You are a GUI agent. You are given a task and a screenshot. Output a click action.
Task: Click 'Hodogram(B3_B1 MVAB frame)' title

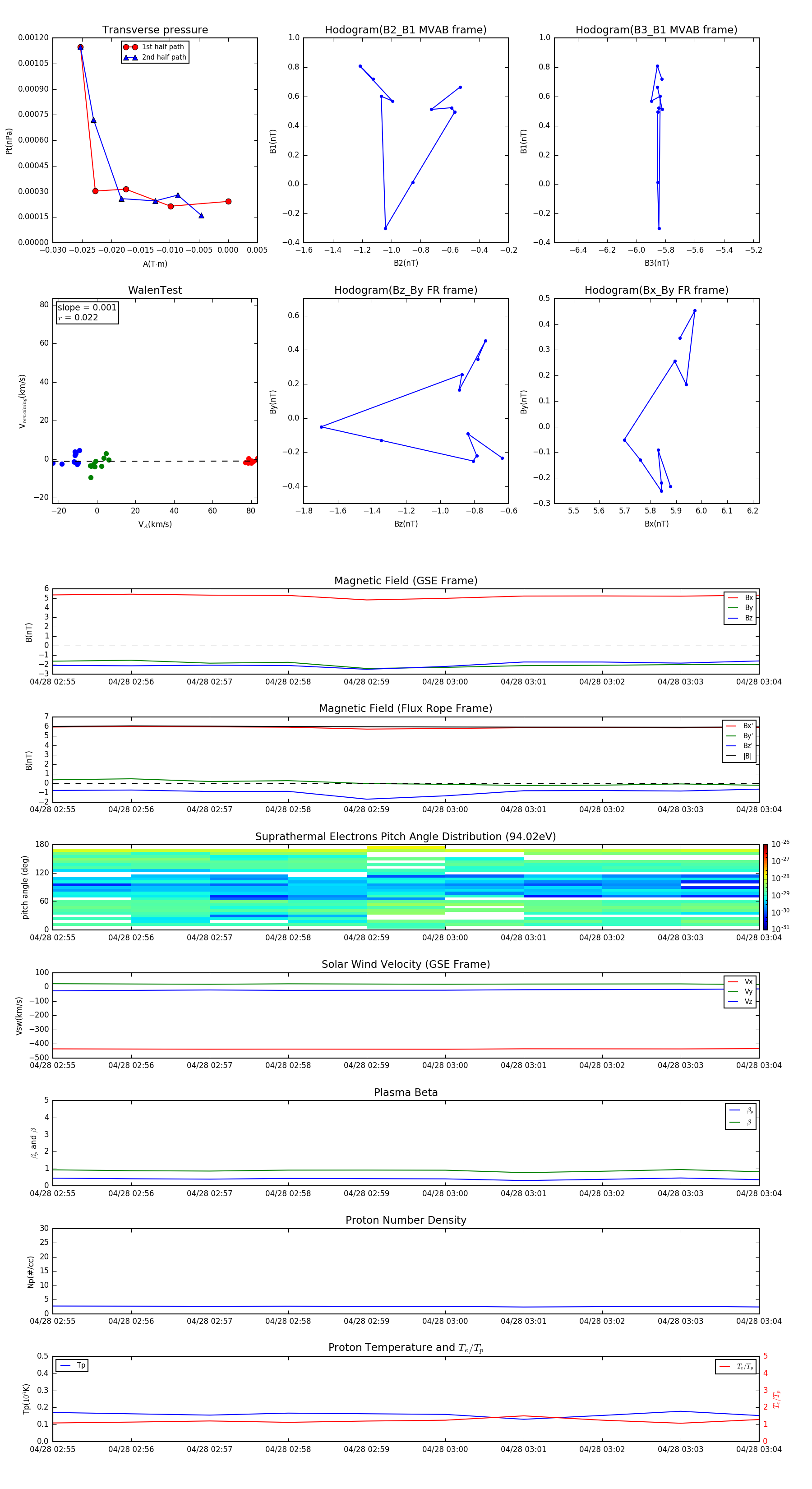click(x=656, y=30)
